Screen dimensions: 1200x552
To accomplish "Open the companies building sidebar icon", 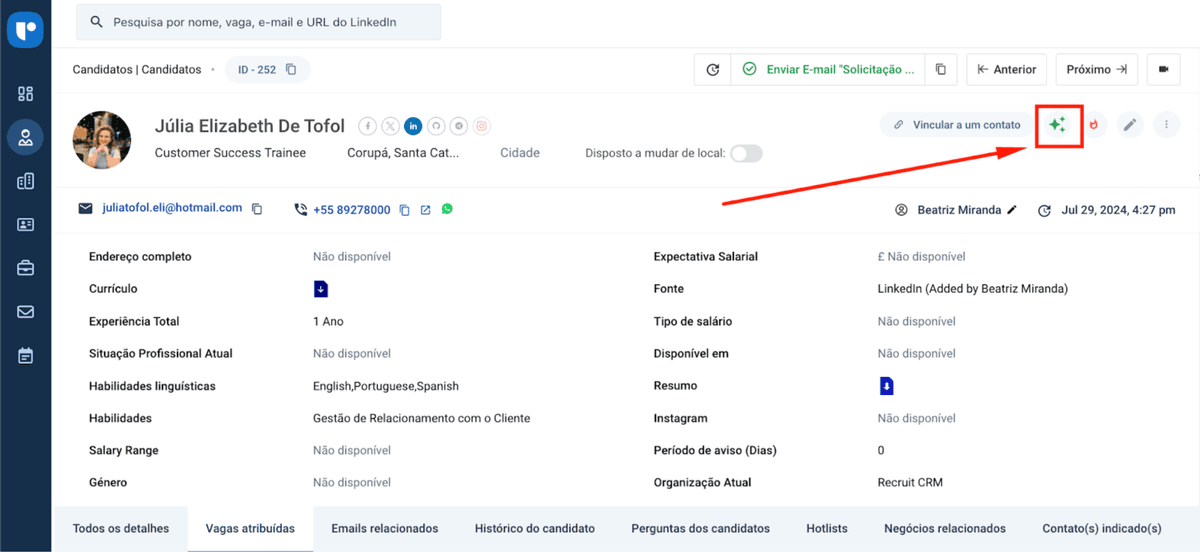I will (26, 181).
